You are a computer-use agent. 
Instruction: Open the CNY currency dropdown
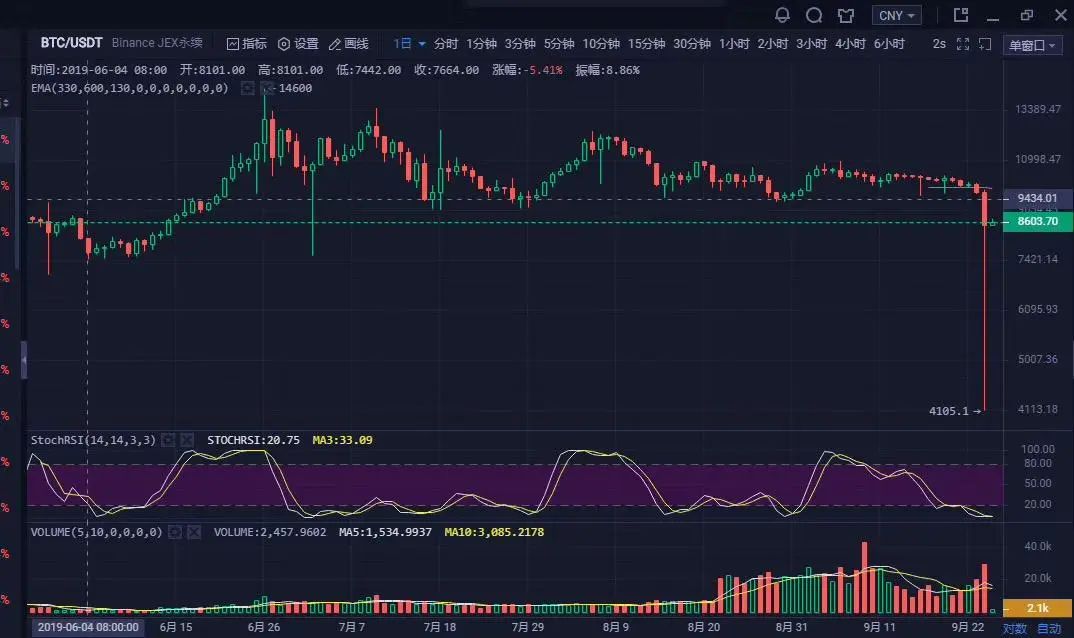click(895, 15)
